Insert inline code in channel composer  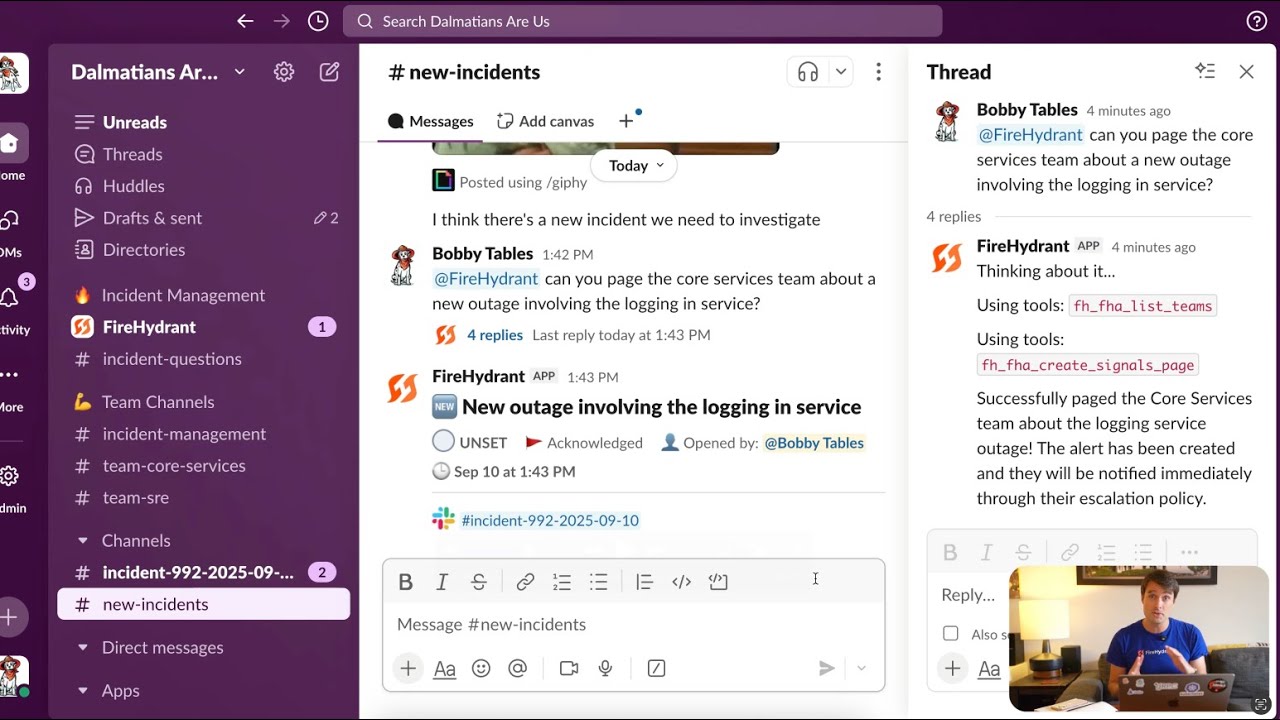click(x=681, y=582)
